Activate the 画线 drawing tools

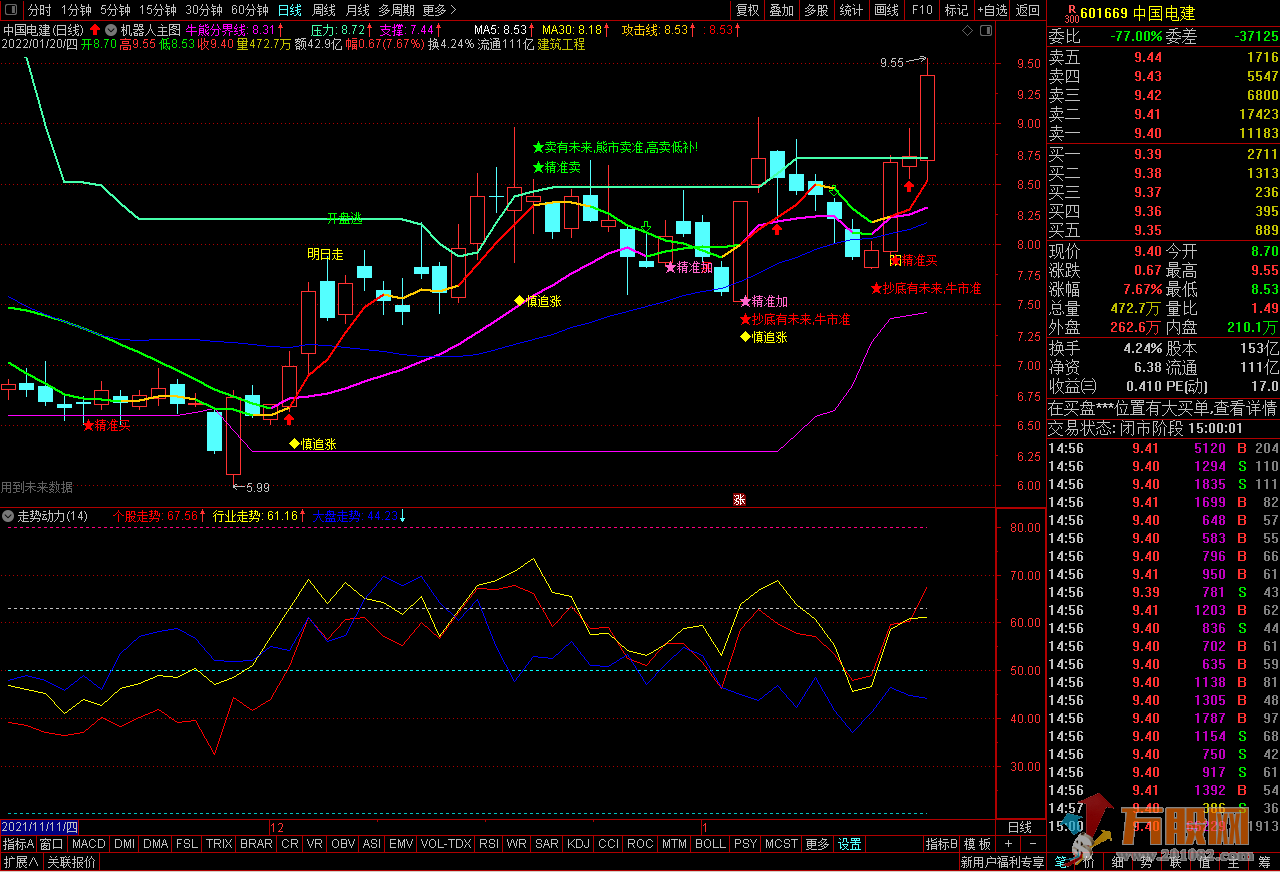886,10
